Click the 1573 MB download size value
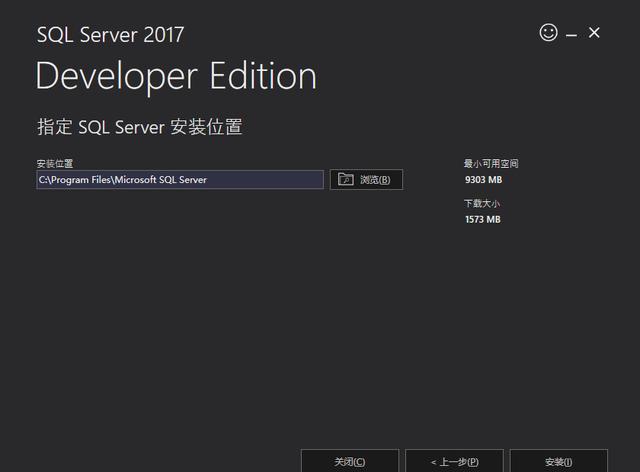The image size is (640, 472). point(482,219)
